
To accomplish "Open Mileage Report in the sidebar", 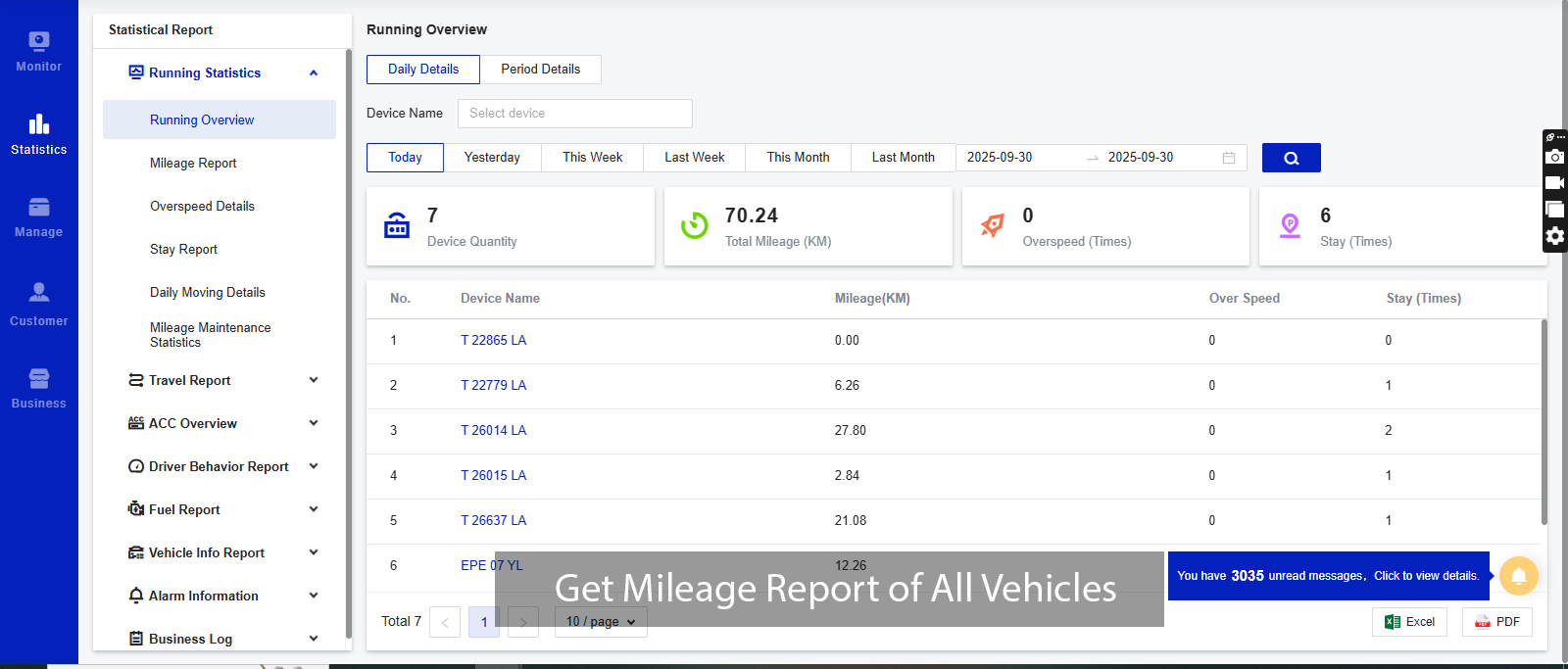I will tap(193, 164).
